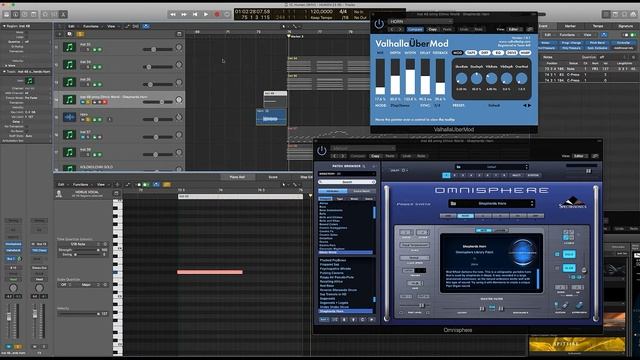Mute the Inst 48 Shepherds Horn track

[x=83, y=102]
